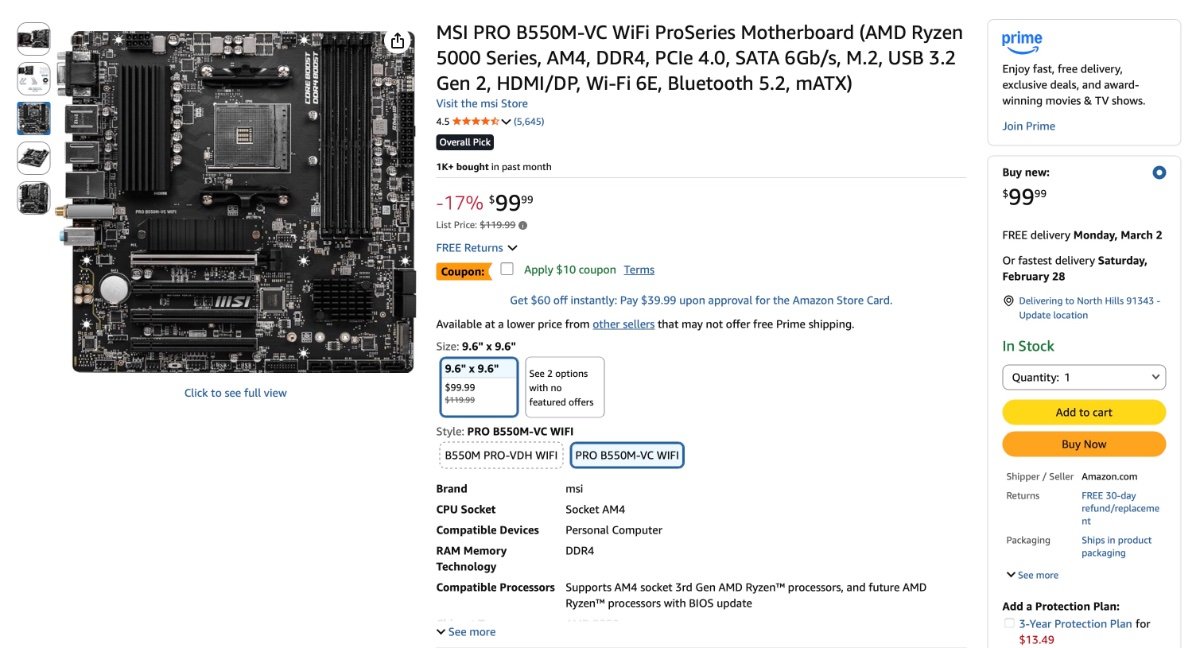Viewport: 1200px width, 648px height.
Task: Select the first product thumbnail
Action: (x=34, y=39)
